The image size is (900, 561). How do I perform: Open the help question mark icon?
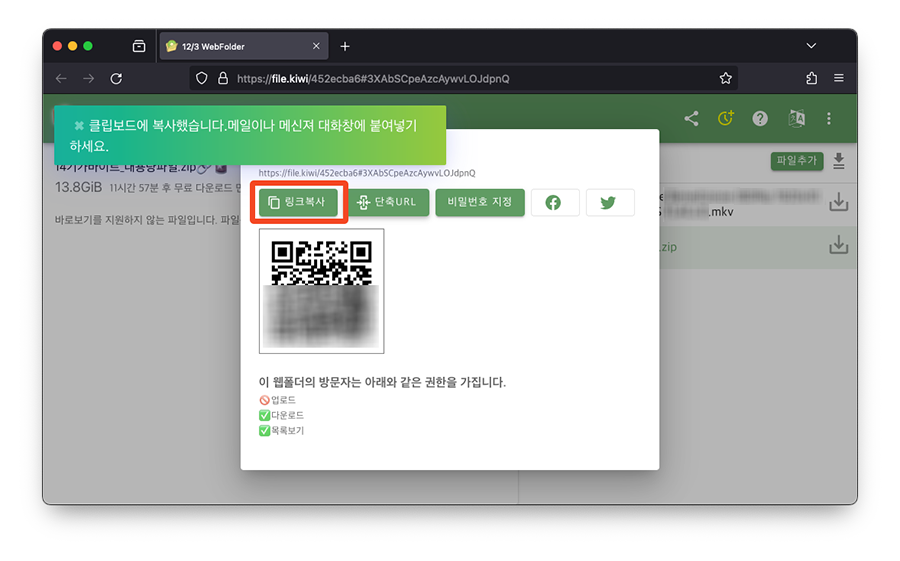click(760, 119)
